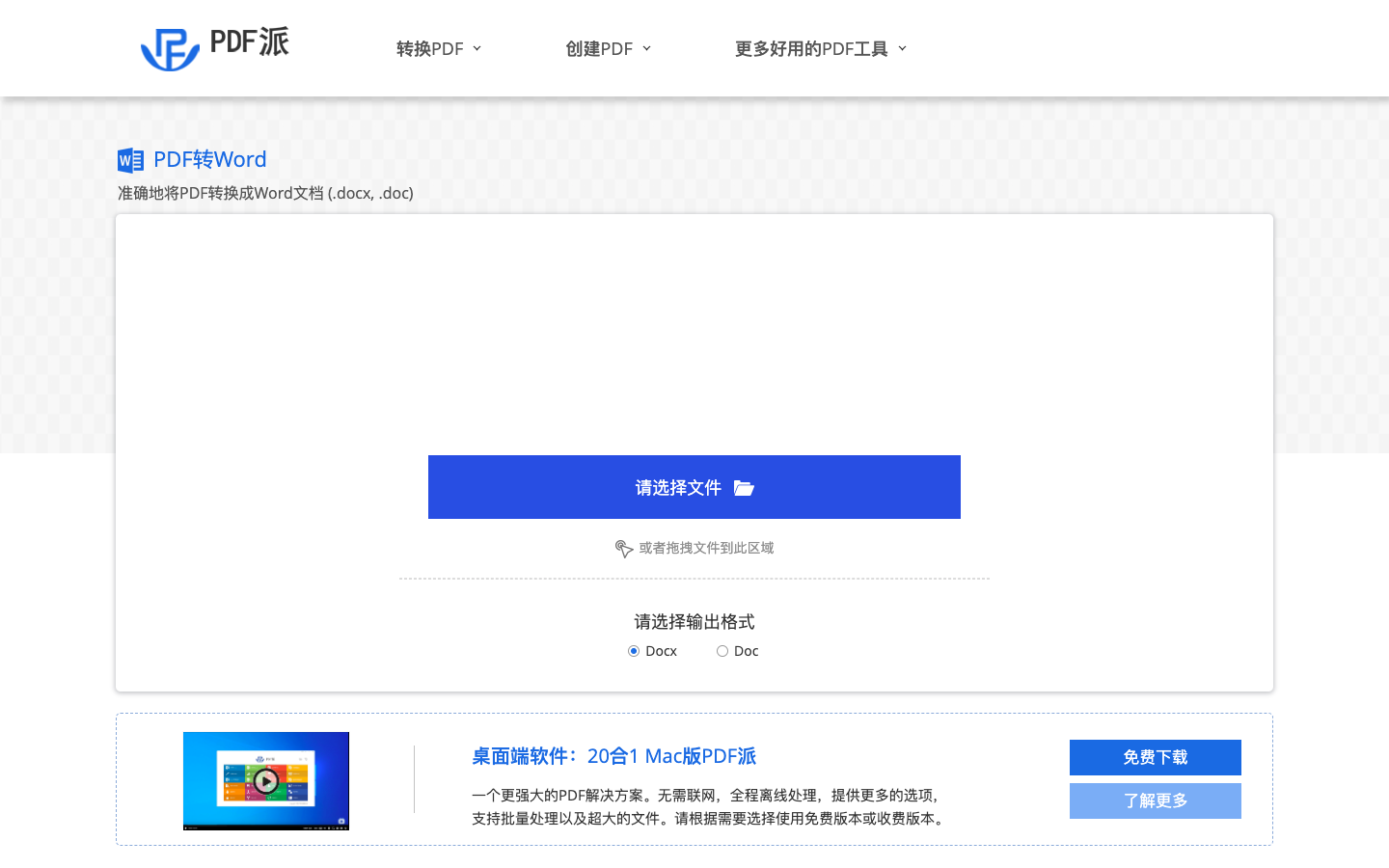Open the 桌面端软件：20合1 Mac版PDF派 link
Image resolution: width=1389 pixels, height=868 pixels.
pyautogui.click(x=613, y=756)
